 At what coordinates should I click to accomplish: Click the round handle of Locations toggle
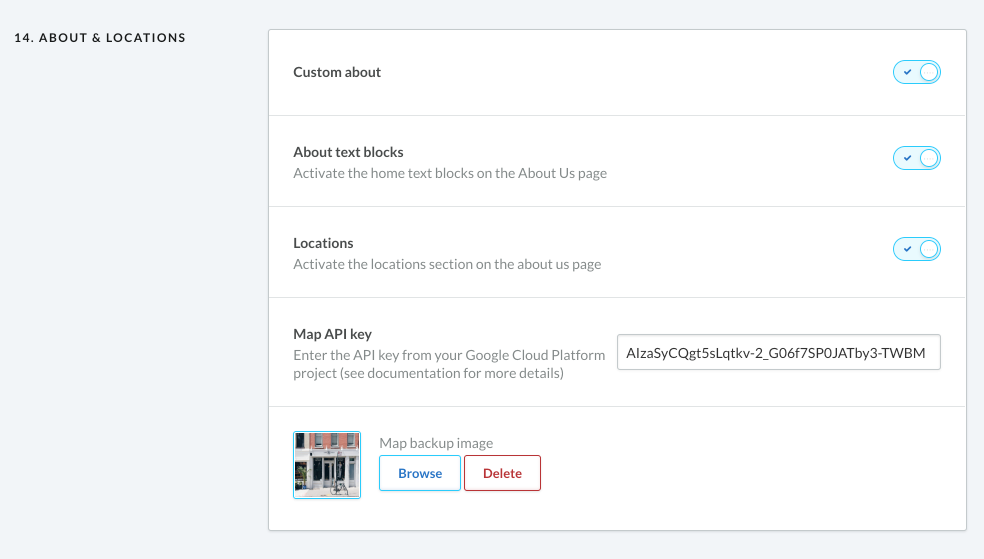click(x=929, y=249)
